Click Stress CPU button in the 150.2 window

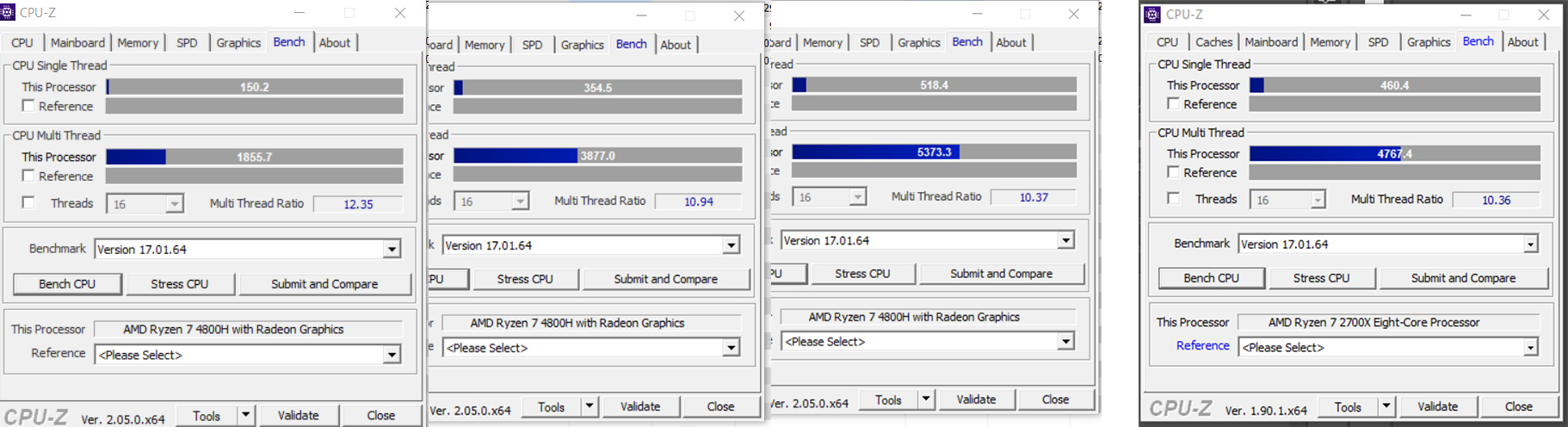click(x=179, y=284)
